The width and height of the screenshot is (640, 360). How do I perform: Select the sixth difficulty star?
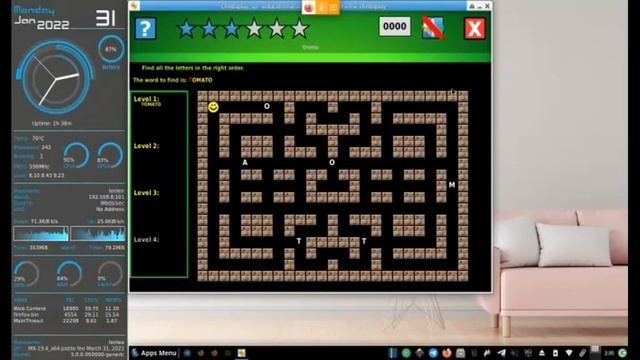pyautogui.click(x=300, y=29)
